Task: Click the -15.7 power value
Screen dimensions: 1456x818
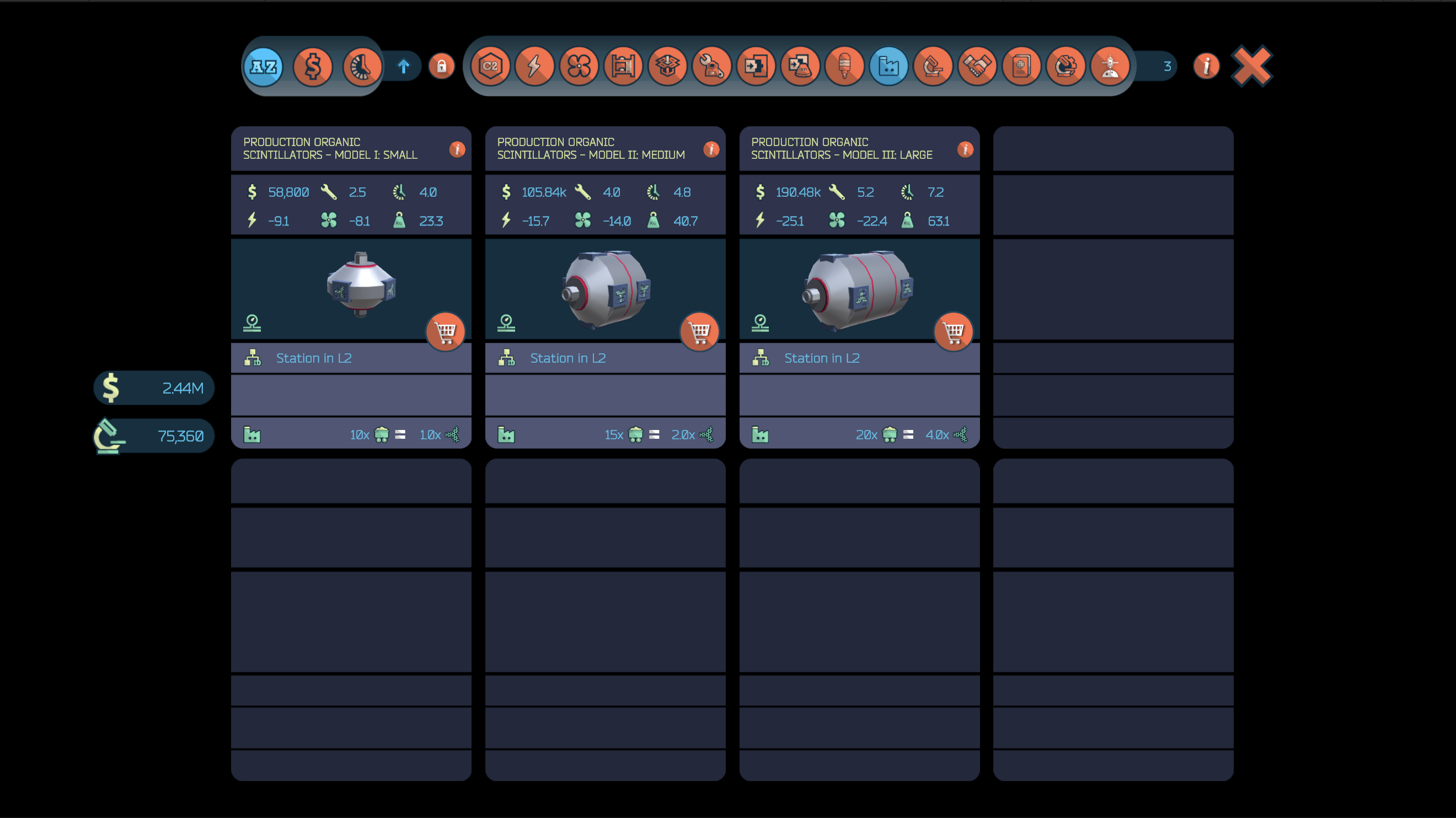Action: click(536, 221)
